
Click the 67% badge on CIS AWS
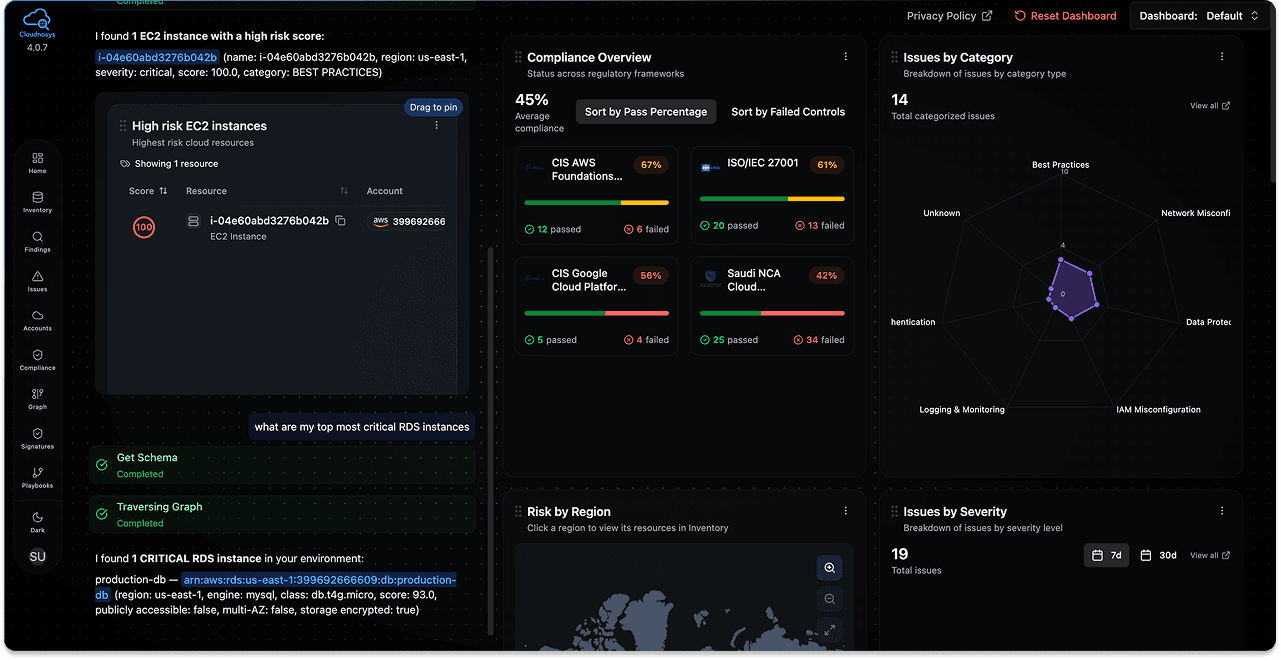[x=651, y=165]
